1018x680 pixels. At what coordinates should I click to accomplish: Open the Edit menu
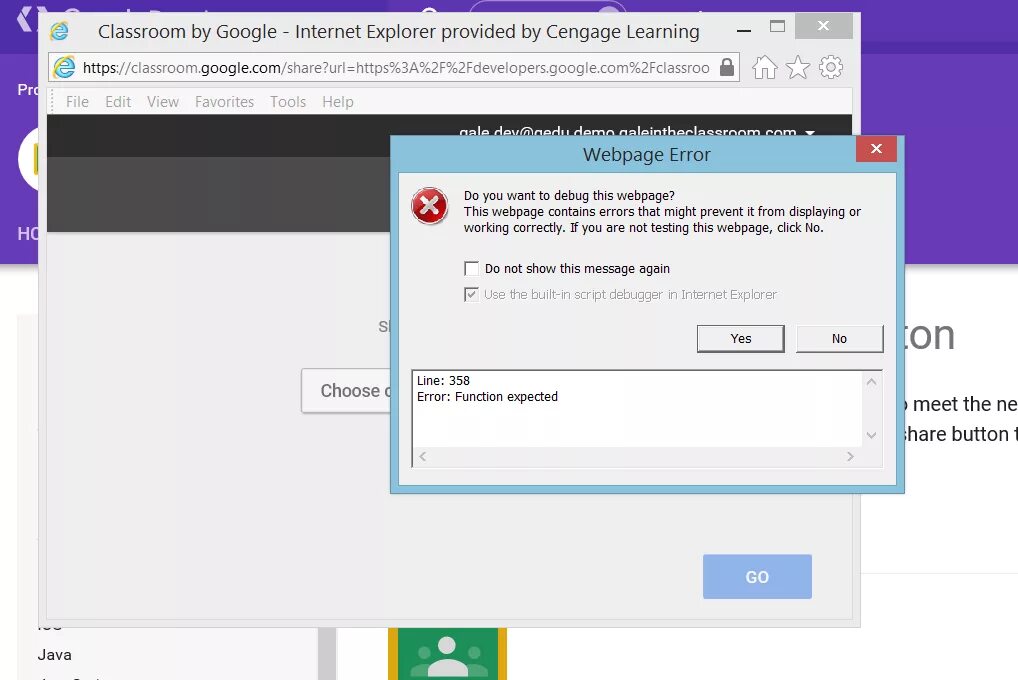coord(118,102)
